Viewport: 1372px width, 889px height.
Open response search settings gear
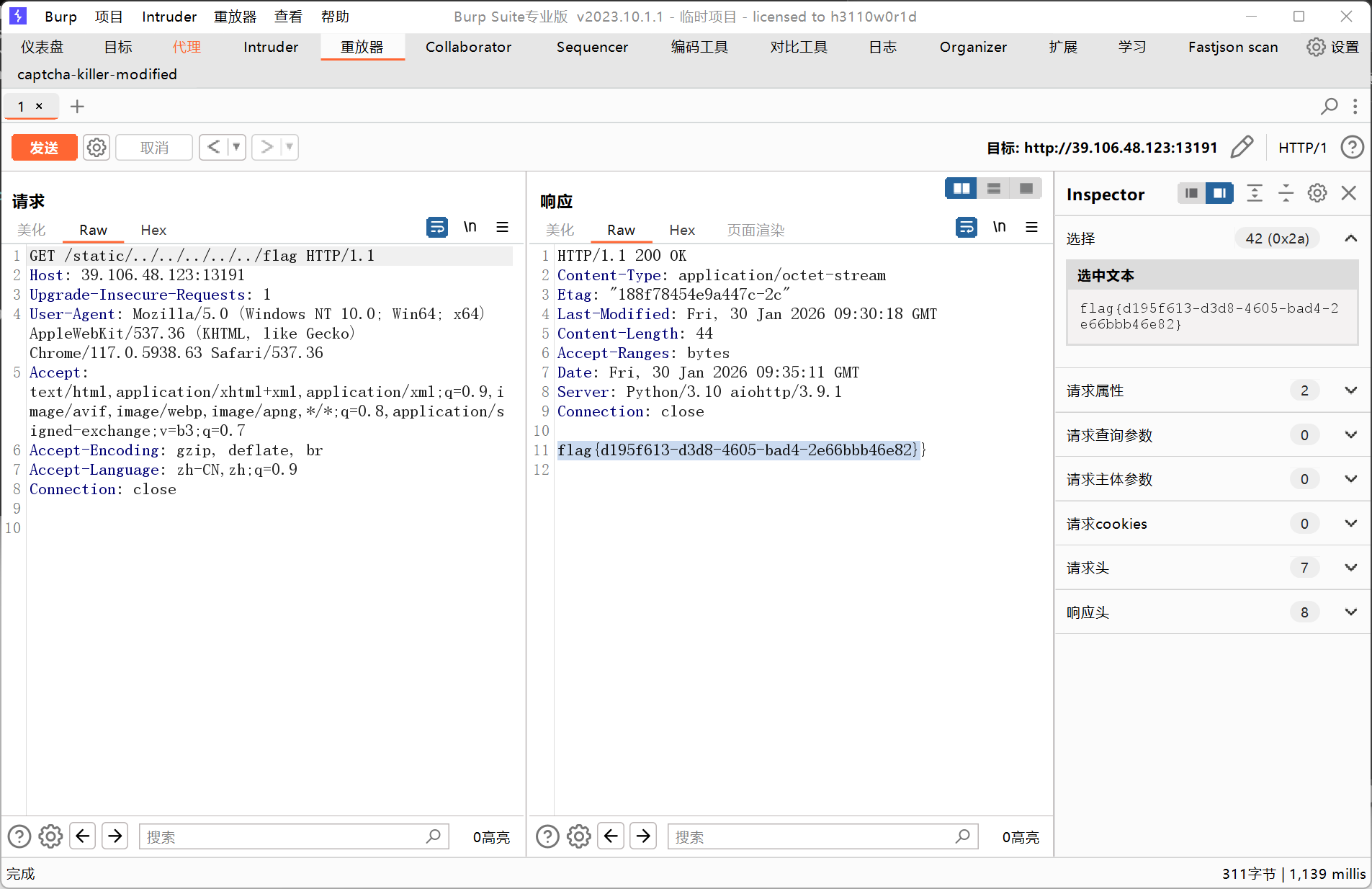click(579, 836)
